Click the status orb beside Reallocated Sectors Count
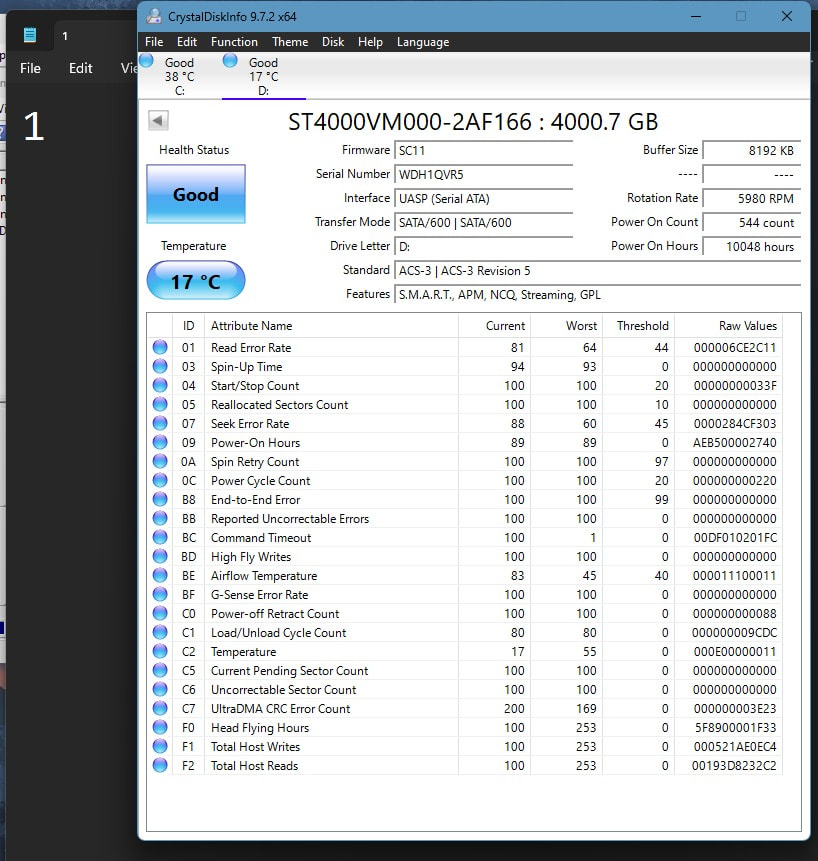 [x=160, y=405]
